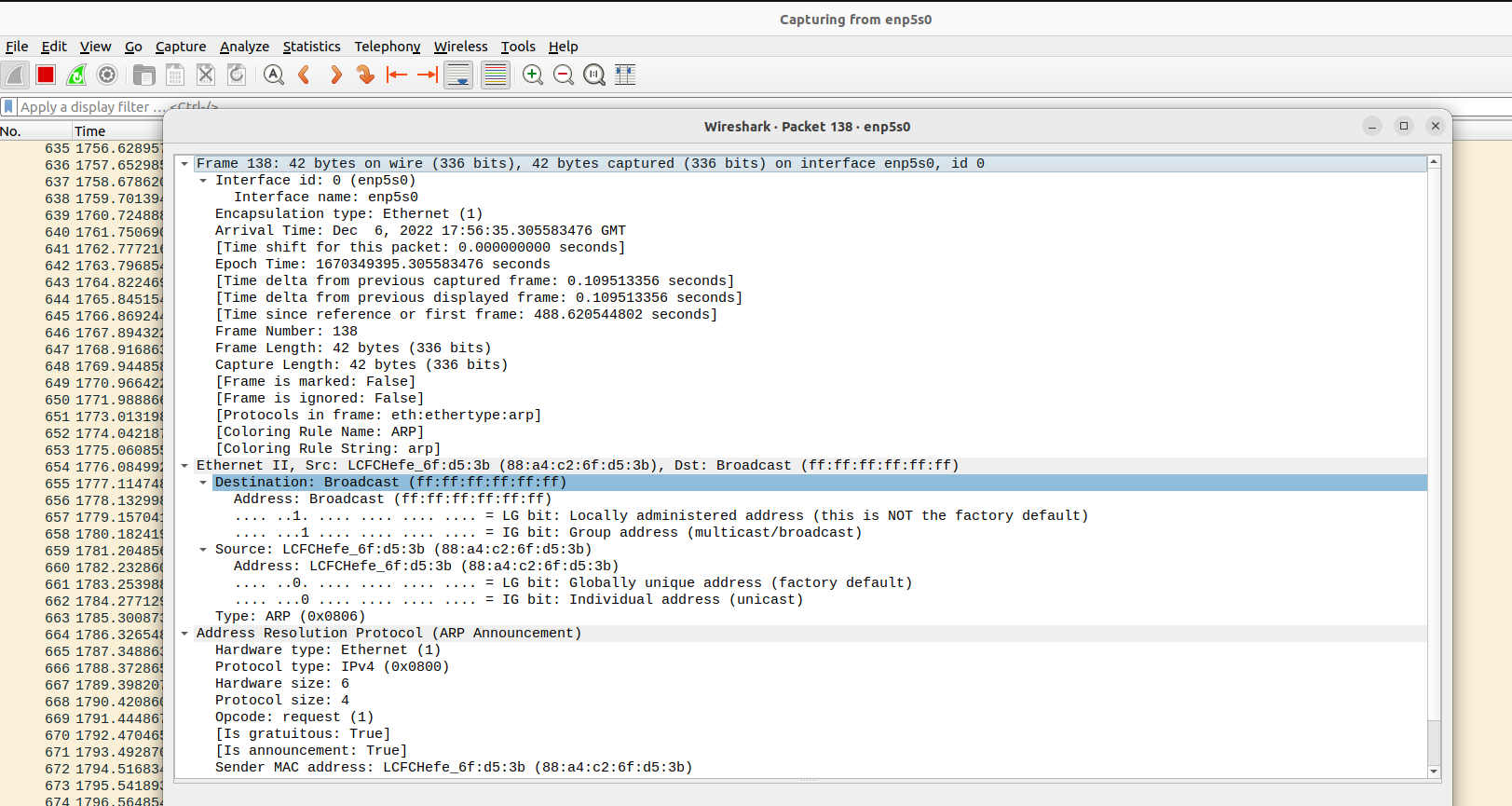Open the Help menu

coord(563,47)
